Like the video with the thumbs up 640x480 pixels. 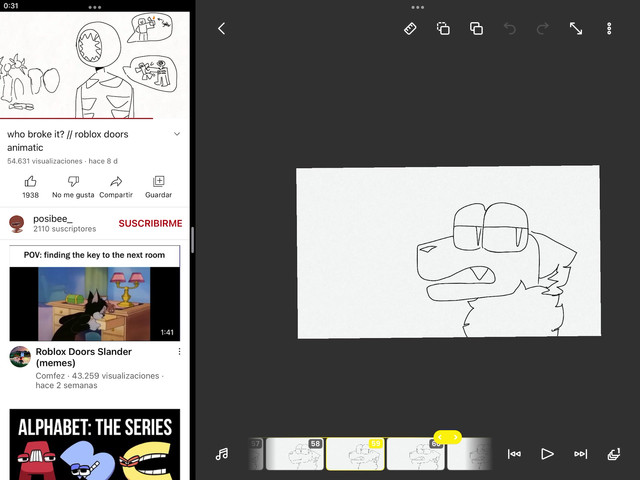[31, 187]
